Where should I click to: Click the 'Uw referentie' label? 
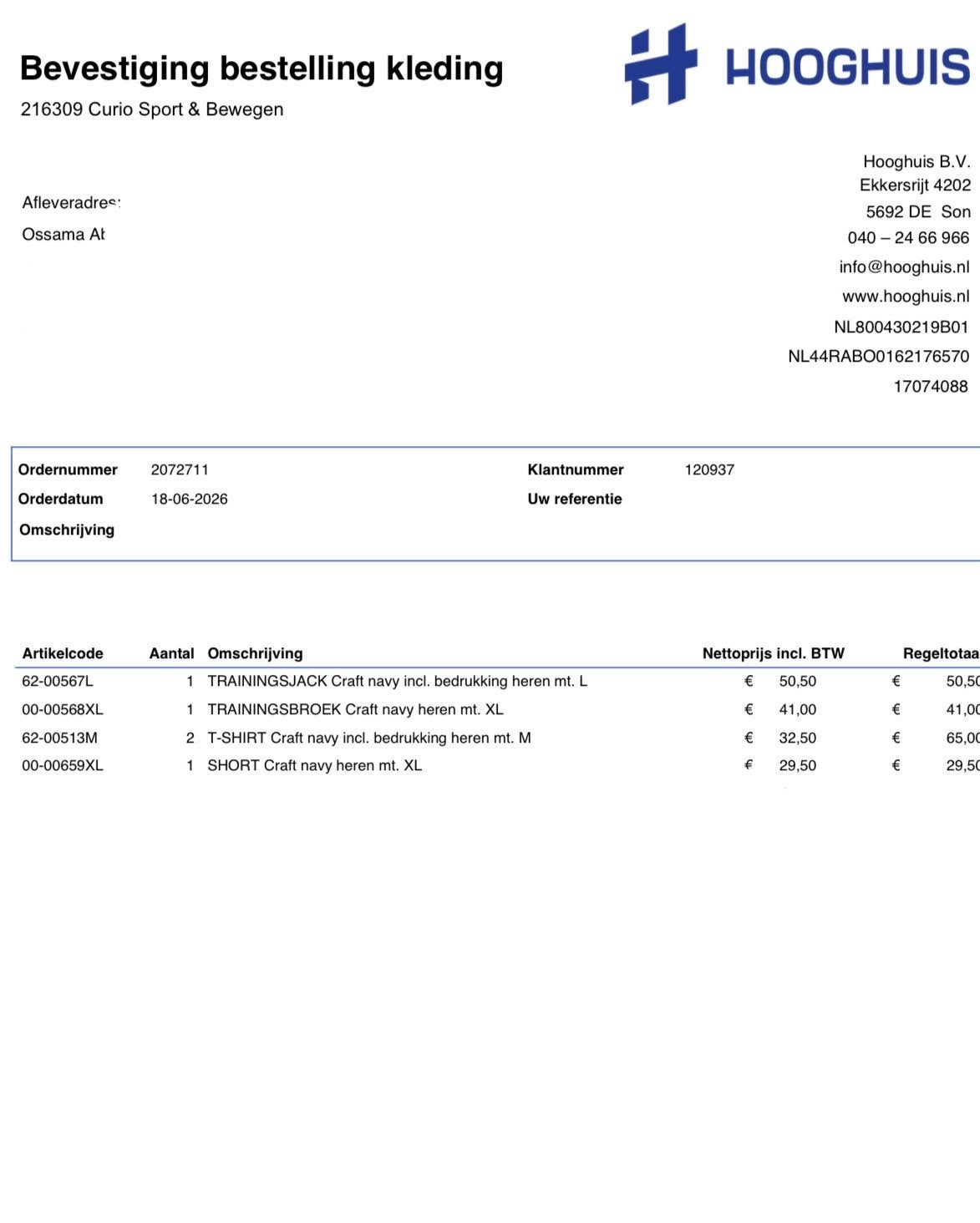point(575,499)
